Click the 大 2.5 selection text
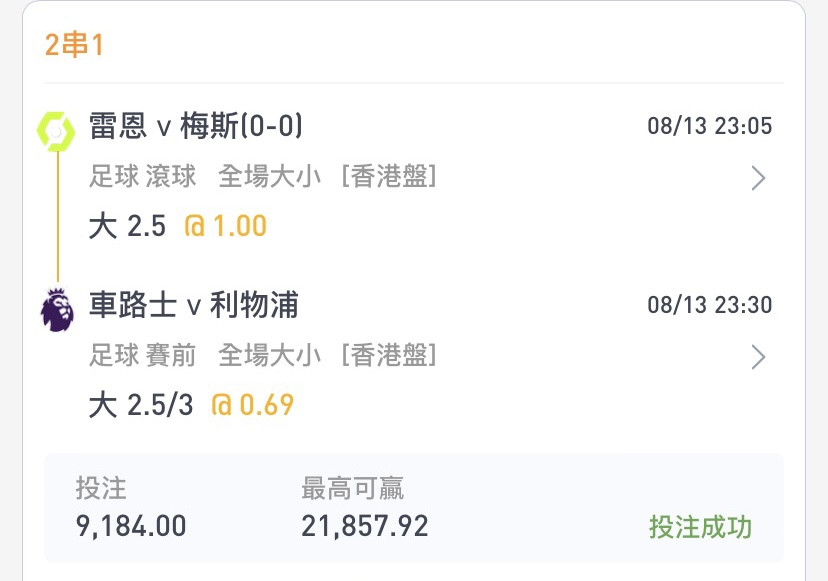828x581 pixels. pos(127,226)
